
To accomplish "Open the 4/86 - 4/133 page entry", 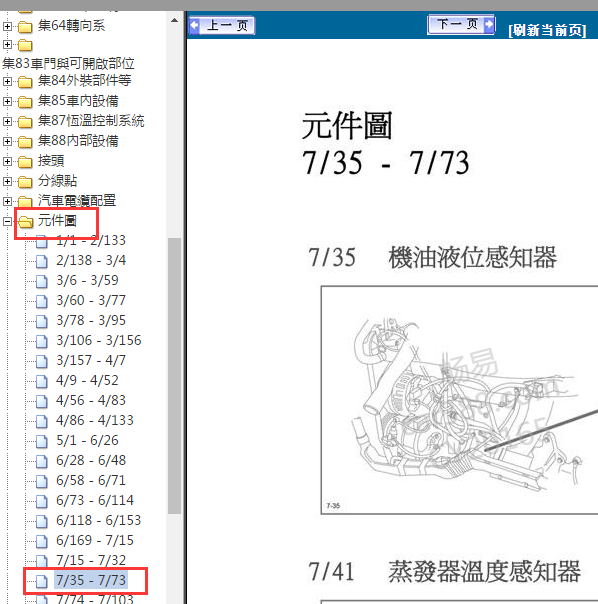I will [95, 420].
